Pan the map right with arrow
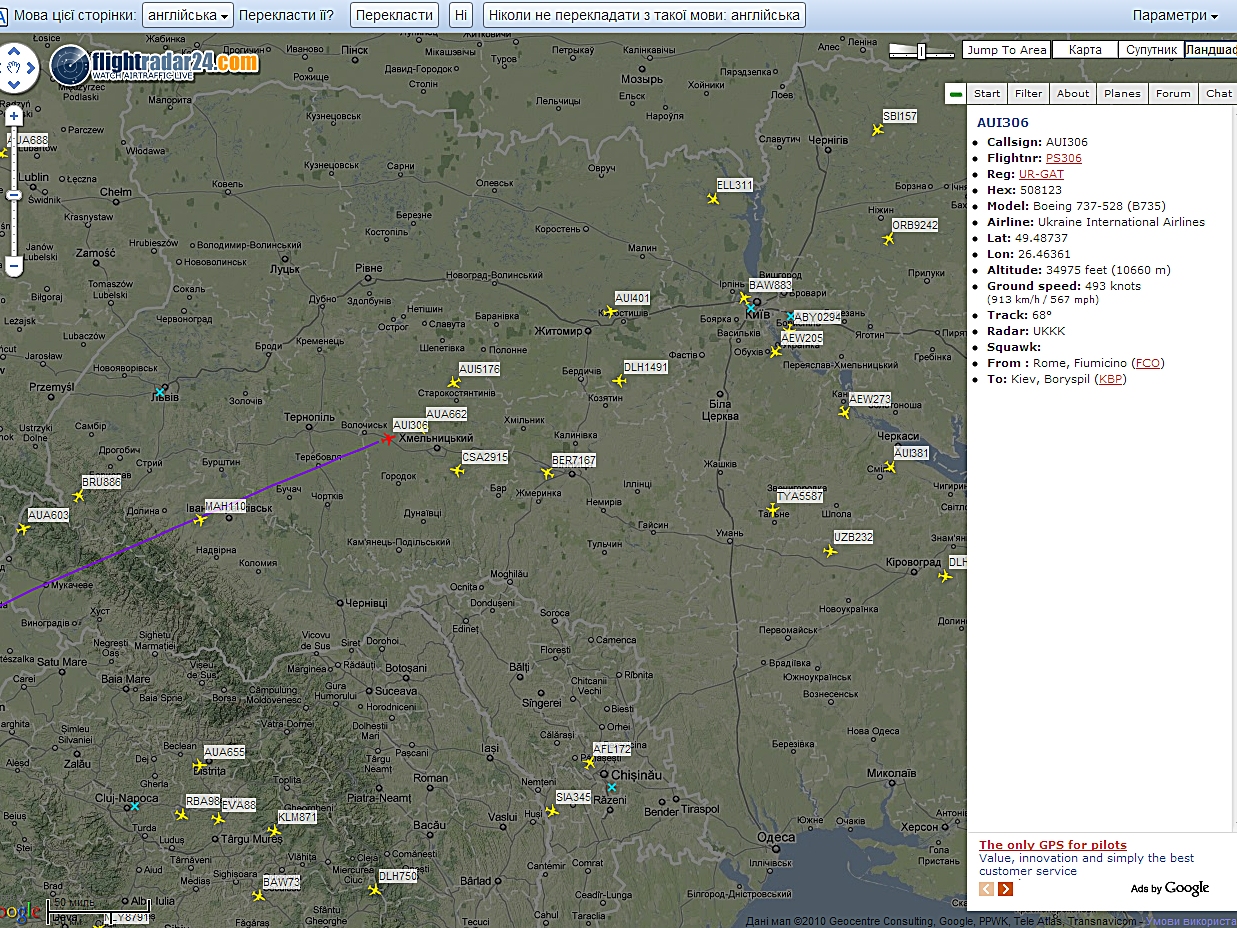Image resolution: width=1237 pixels, height=928 pixels. (x=31, y=68)
